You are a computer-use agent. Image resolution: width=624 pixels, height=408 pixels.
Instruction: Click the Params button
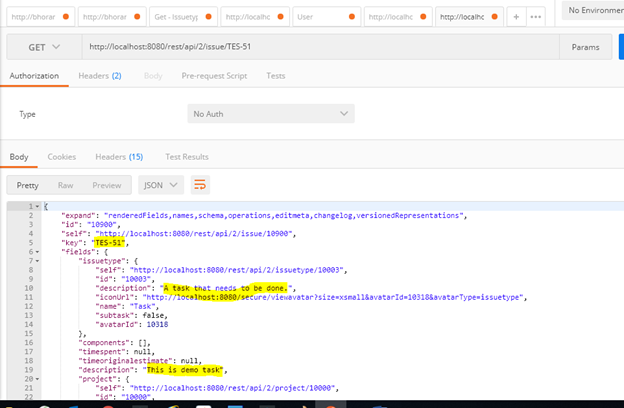tap(584, 47)
